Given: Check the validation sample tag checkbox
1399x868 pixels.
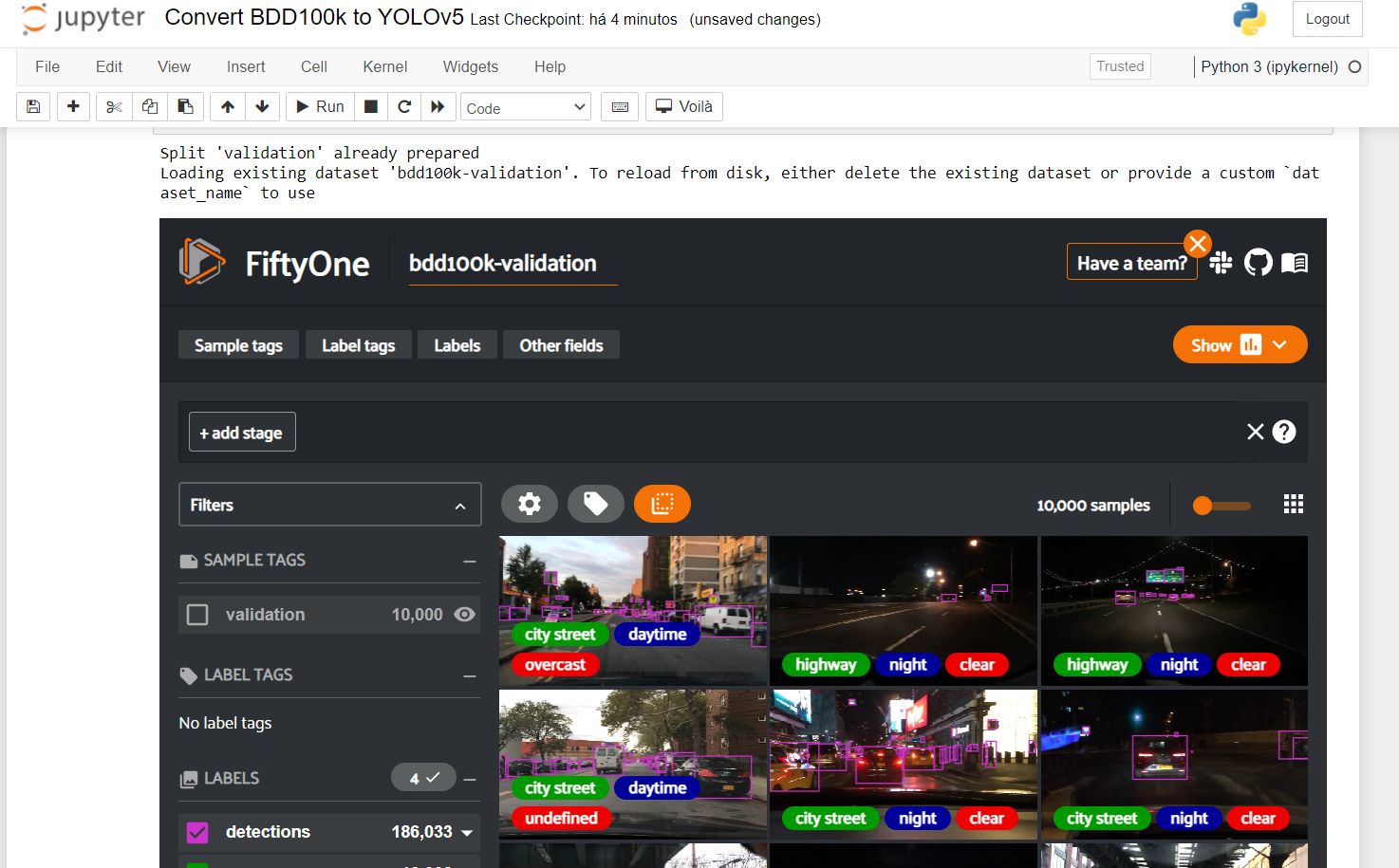Looking at the screenshot, I should point(199,614).
